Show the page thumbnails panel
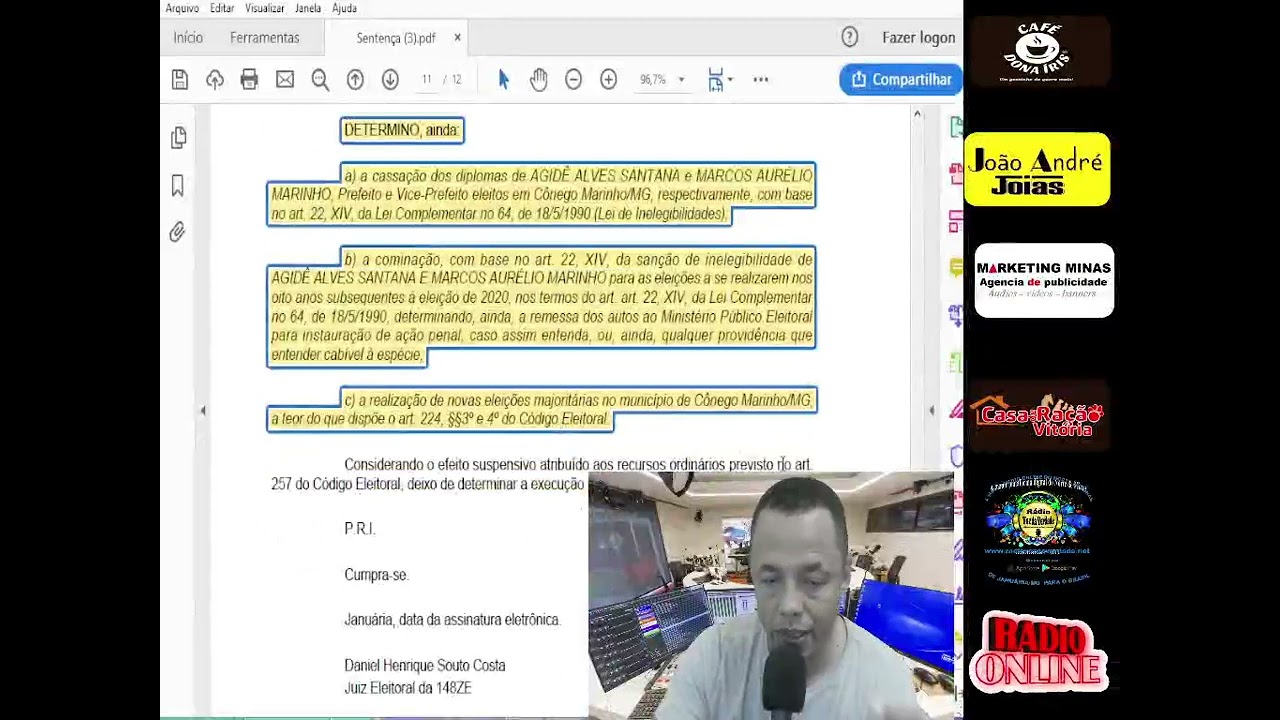The height and width of the screenshot is (720, 1280). (x=179, y=137)
